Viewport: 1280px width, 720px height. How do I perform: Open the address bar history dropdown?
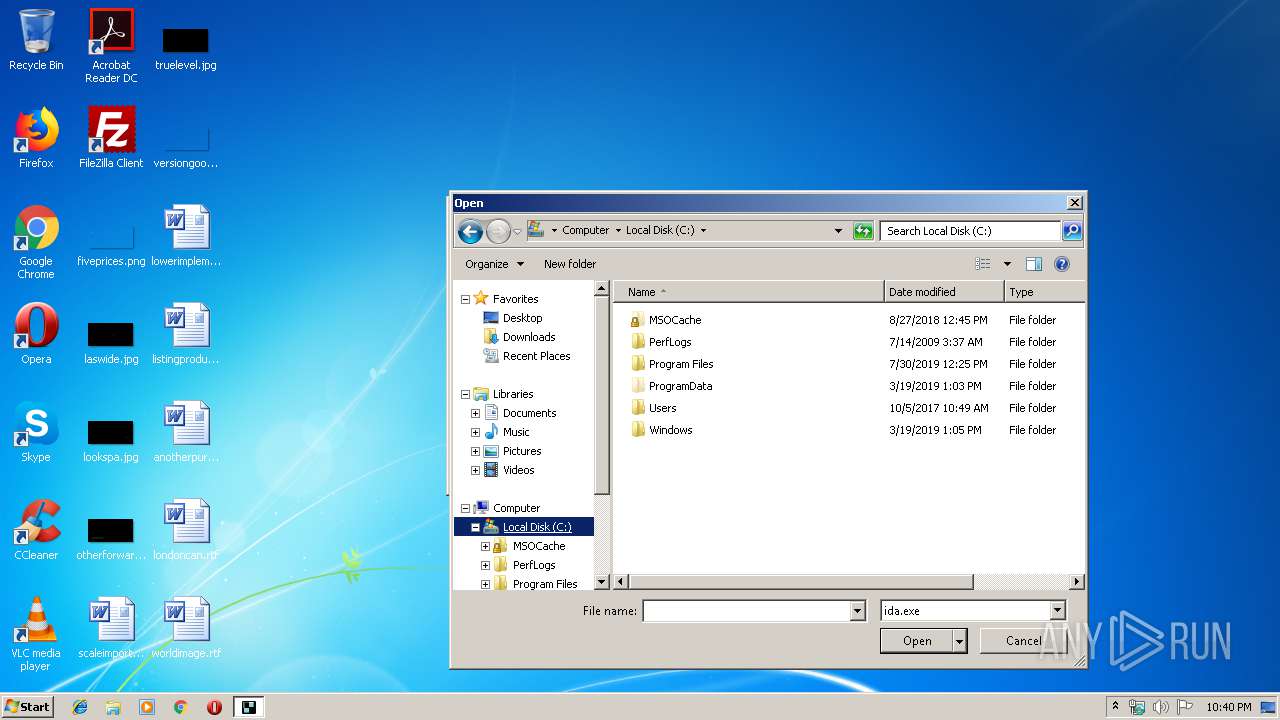pos(838,231)
